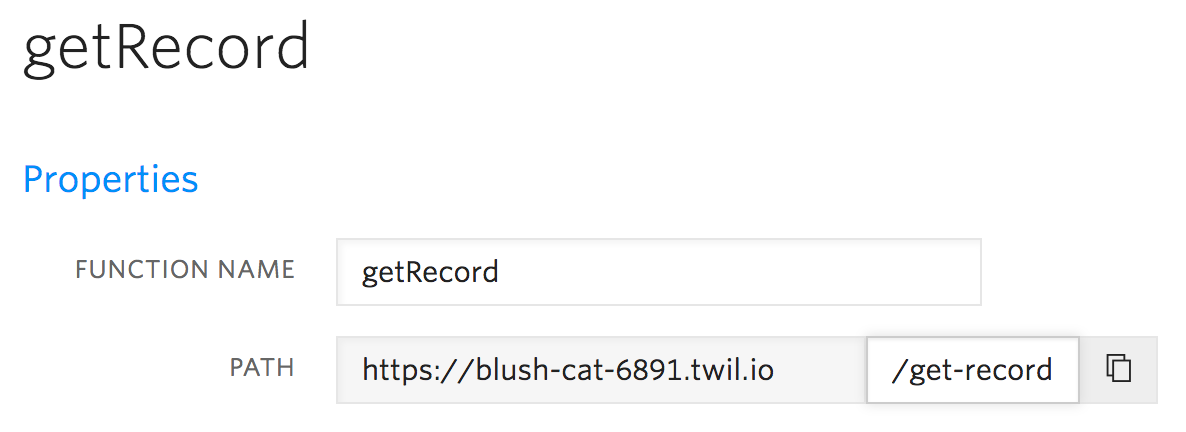Viewport: 1186px width, 432px height.
Task: Click the gray read-only domain box
Action: (x=602, y=370)
